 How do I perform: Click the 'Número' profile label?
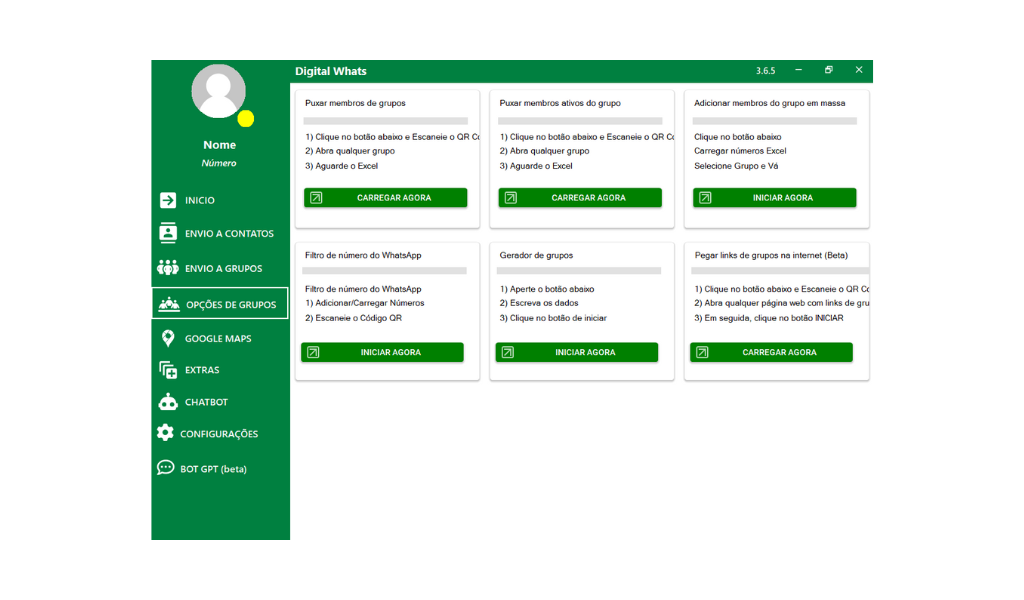[x=219, y=163]
